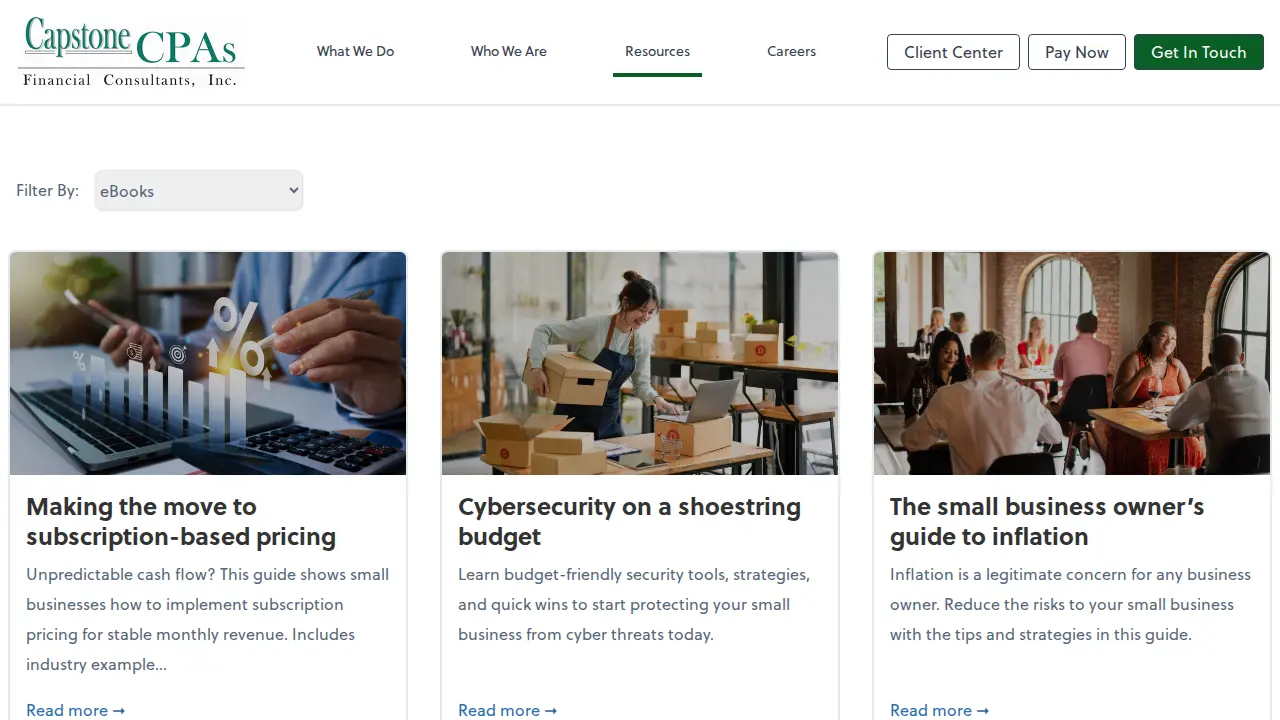
Task: Open the cybersecurity boxes image
Action: coord(640,363)
